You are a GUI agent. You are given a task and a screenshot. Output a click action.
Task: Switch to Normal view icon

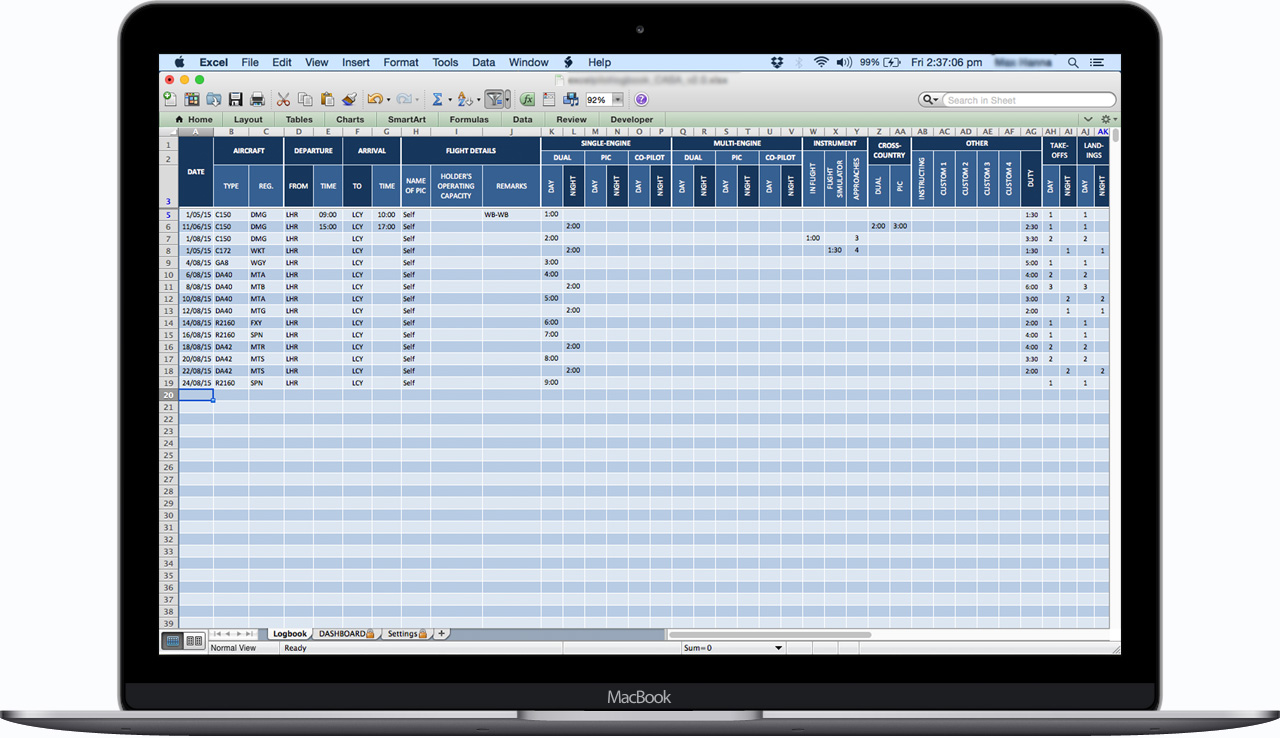click(172, 640)
